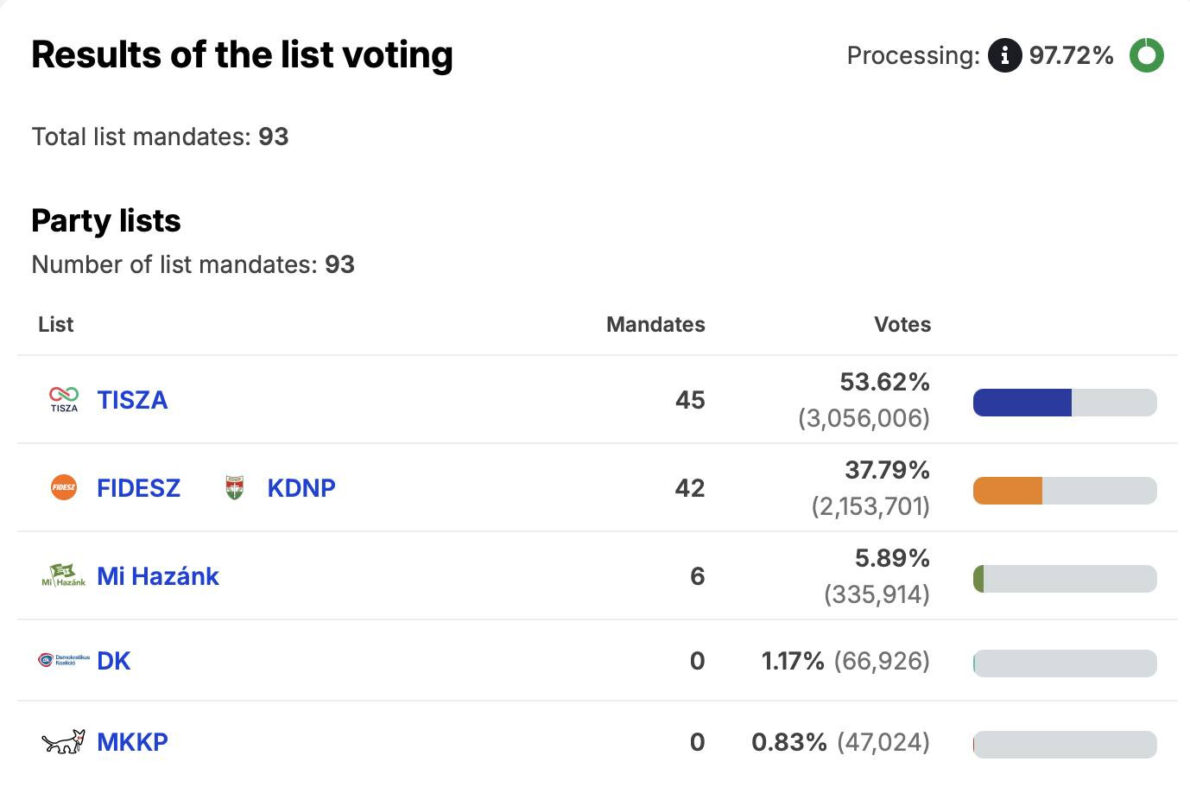Viewport: 1190px width, 800px height.
Task: Click the Mi Hazánk green vote bar
Action: click(979, 578)
